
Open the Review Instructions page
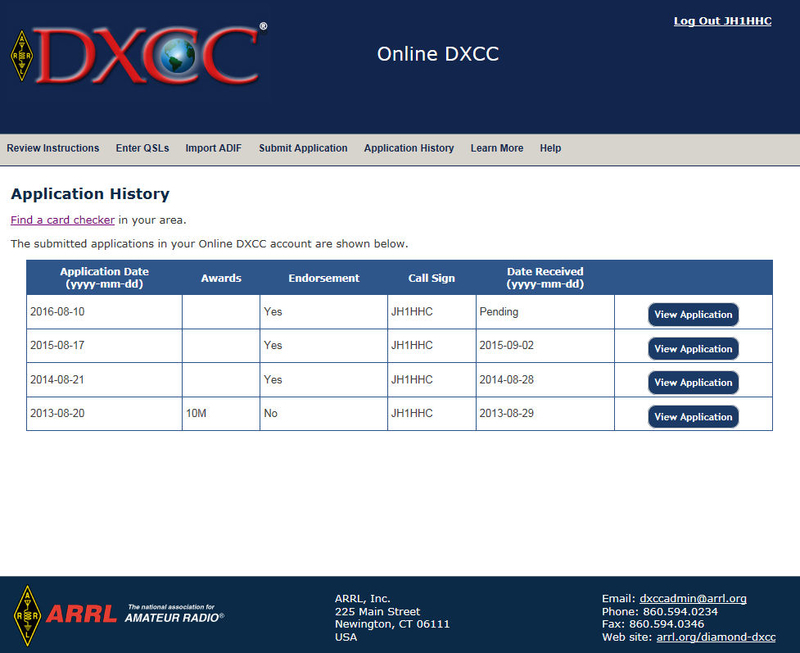coord(52,148)
